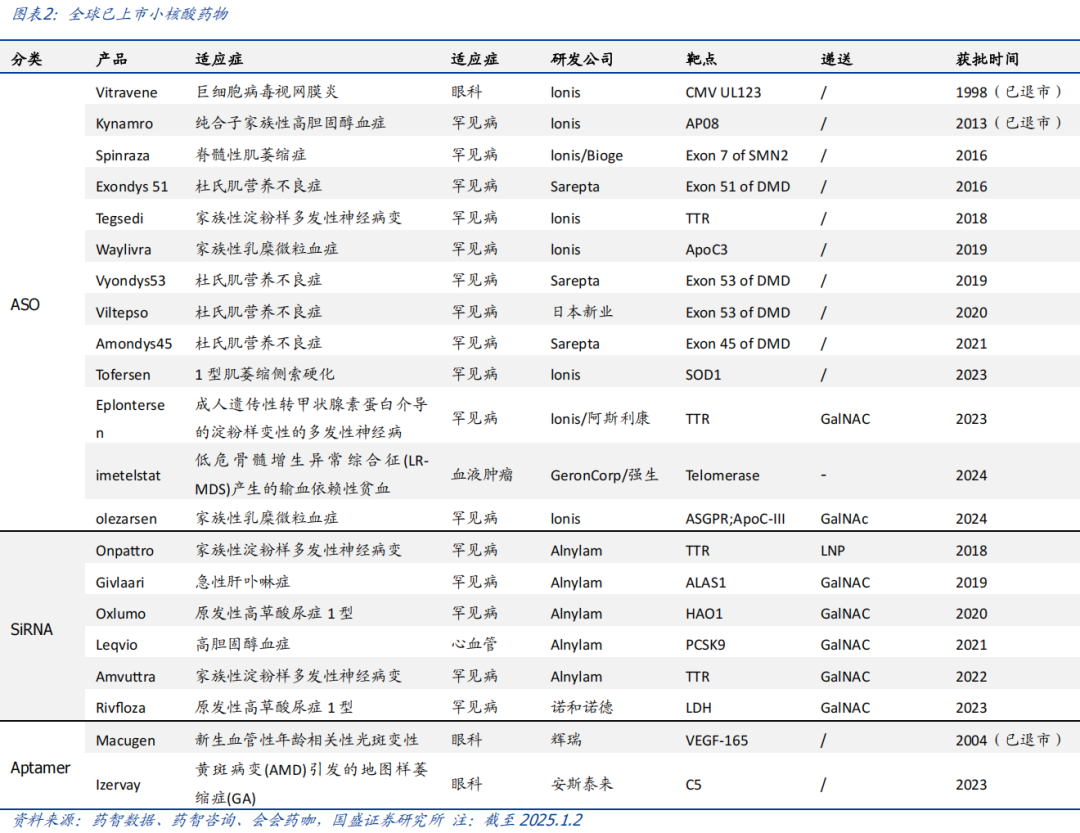Click product name imetelstat
1080x833 pixels.
pos(128,475)
